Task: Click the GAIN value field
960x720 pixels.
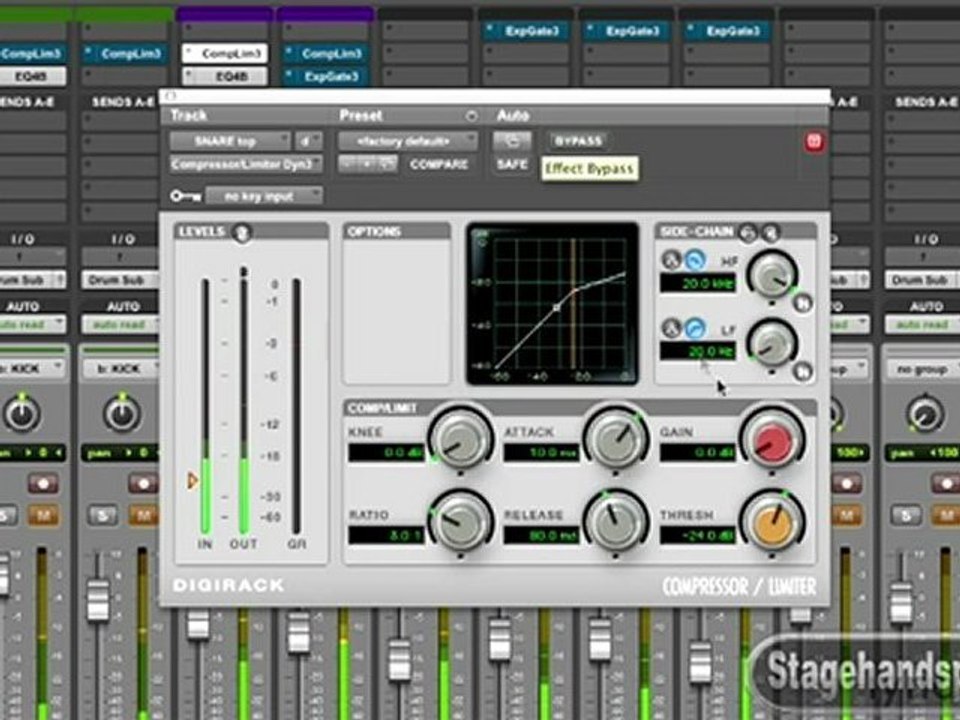Action: tap(697, 452)
